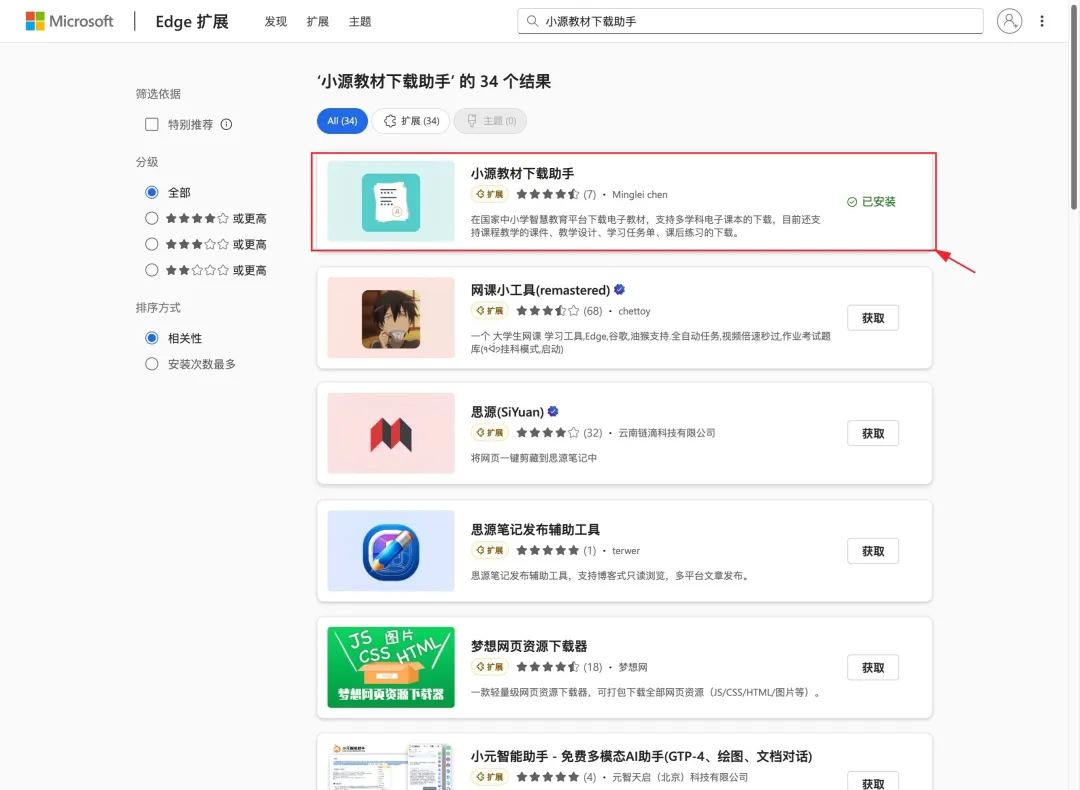Click the search magnifier icon

532,21
